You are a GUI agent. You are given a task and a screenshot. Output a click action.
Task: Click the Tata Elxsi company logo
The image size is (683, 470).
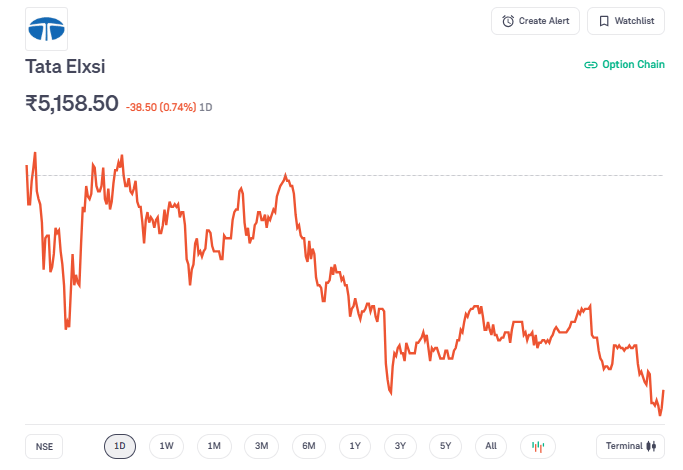click(x=46, y=29)
